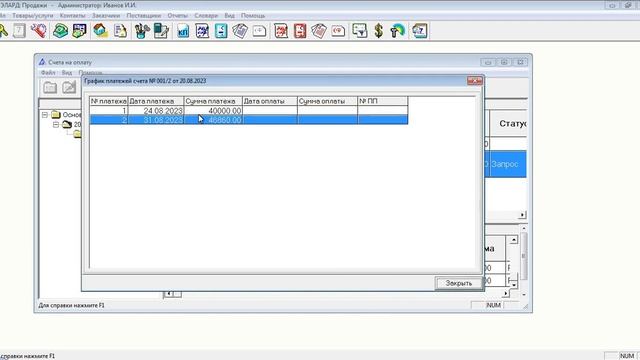Click the dollar sign toolbar icon

(x=379, y=31)
